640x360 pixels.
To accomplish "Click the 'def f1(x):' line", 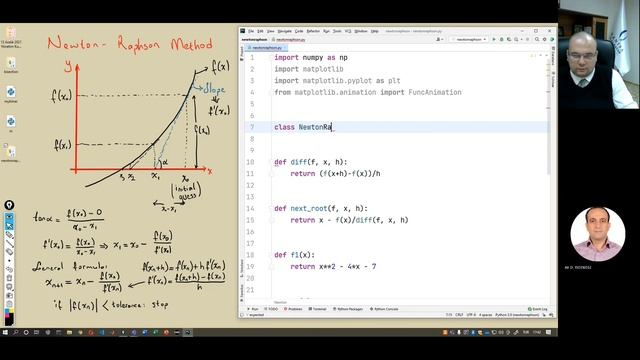I will click(x=294, y=255).
